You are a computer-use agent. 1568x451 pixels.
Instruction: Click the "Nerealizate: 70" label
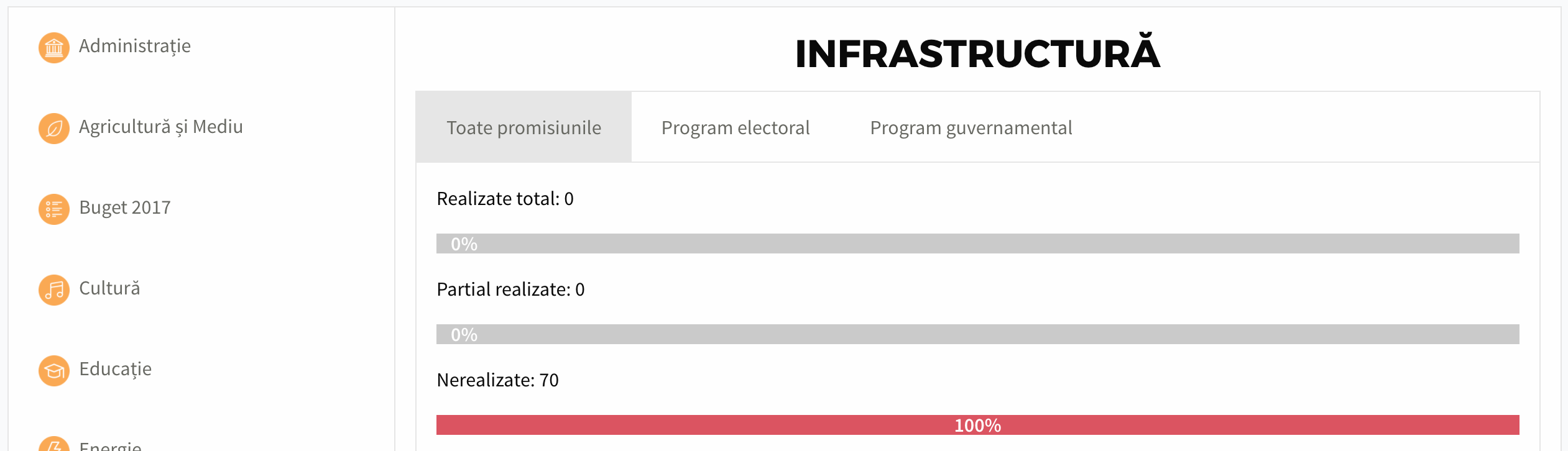497,380
